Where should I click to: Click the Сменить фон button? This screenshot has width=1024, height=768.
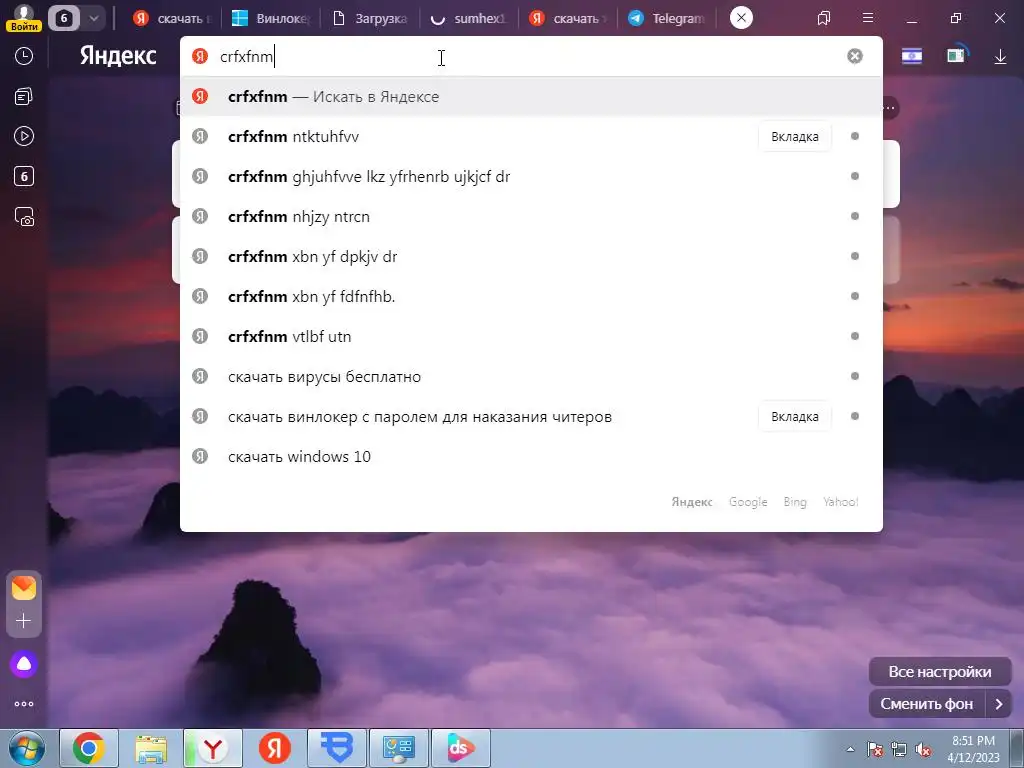926,704
